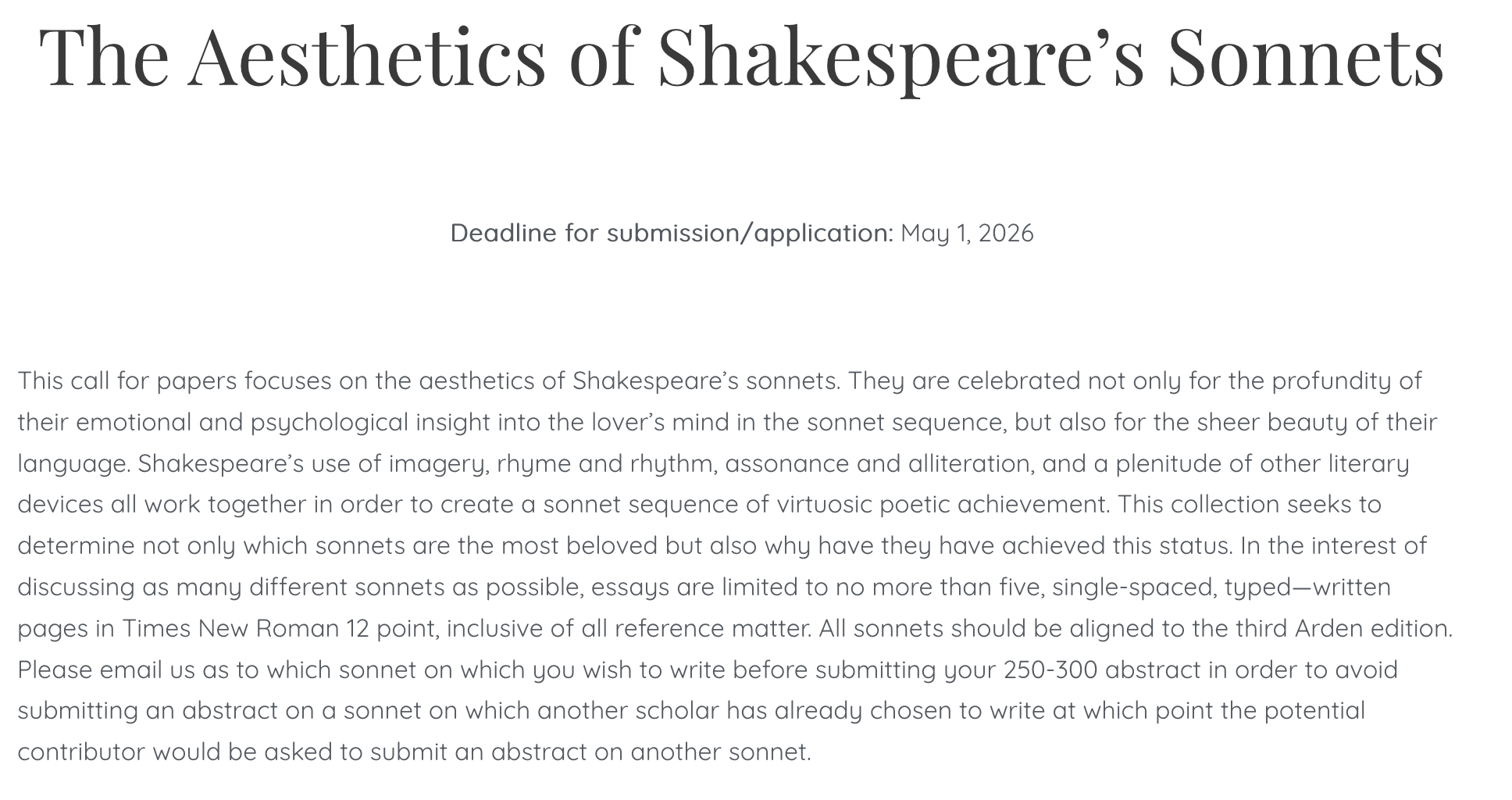This screenshot has width=1512, height=800.
Task: Click the word "Aesthetics" in the title
Action: pos(366,56)
